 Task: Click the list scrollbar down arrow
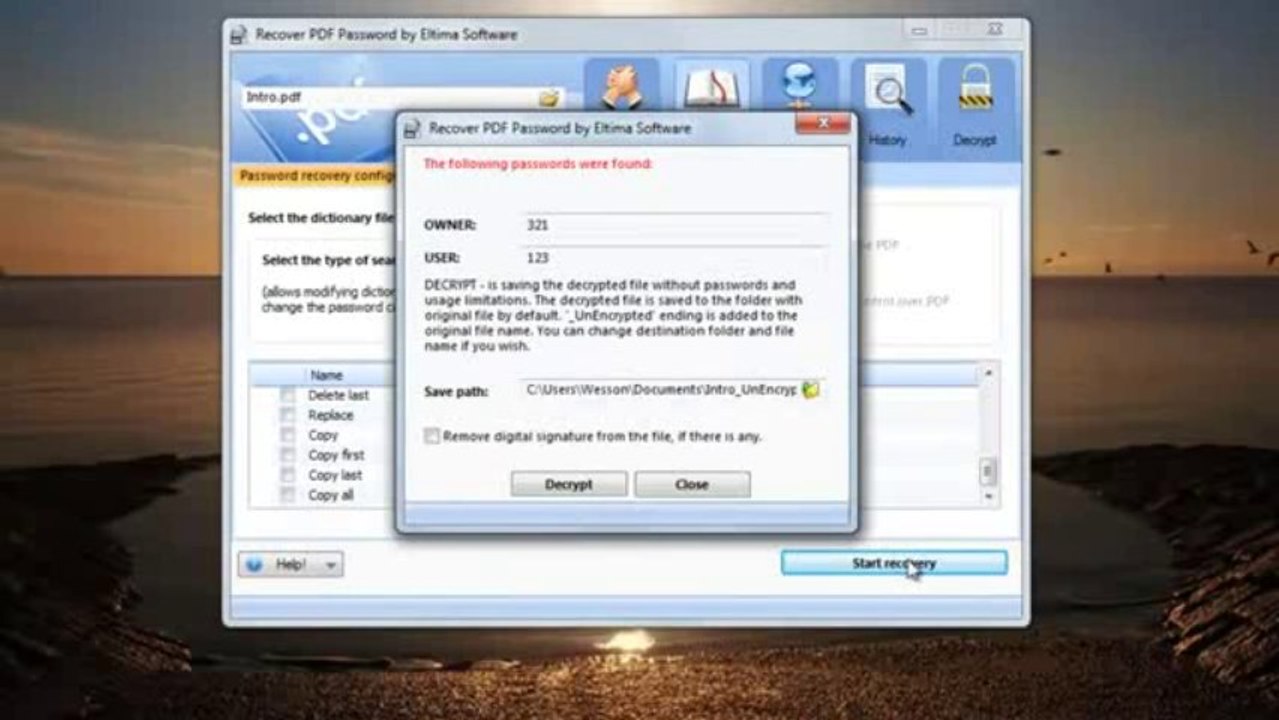tap(988, 497)
